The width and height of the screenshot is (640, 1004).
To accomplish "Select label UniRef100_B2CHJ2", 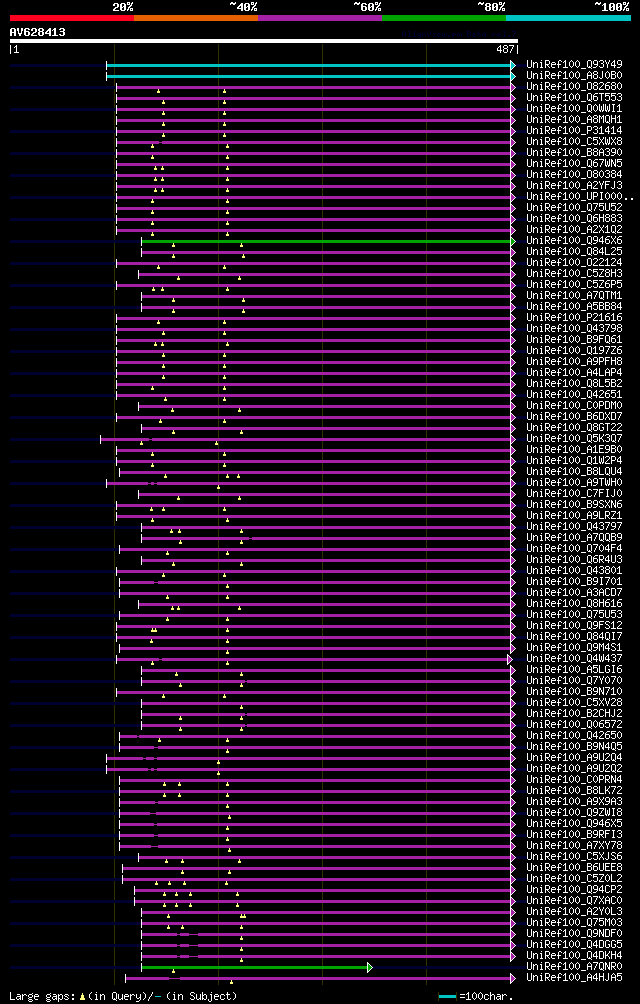I will tap(574, 713).
